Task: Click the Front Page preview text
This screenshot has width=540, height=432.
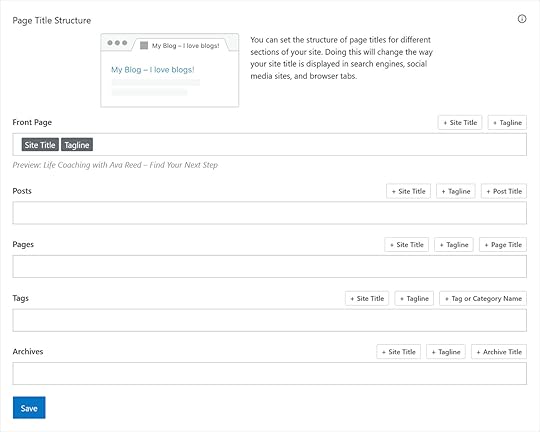Action: point(115,165)
